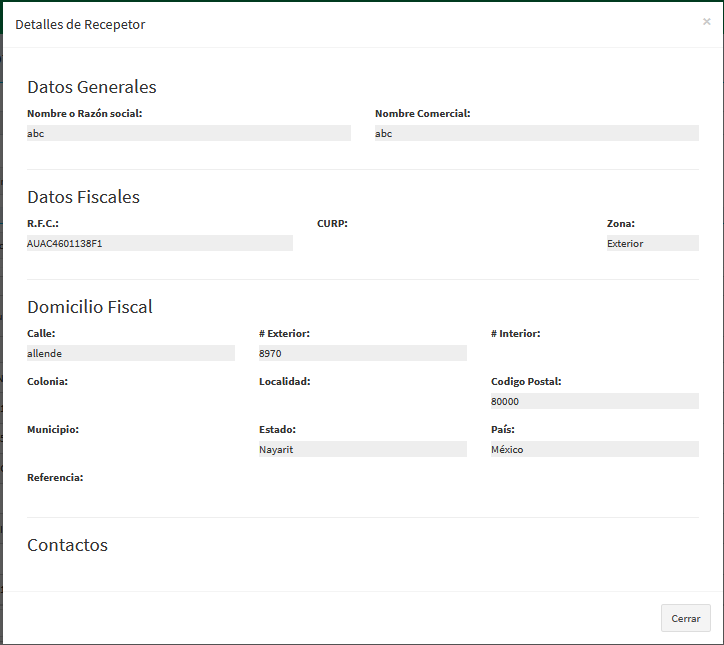The image size is (724, 645).
Task: Select the R.F.C. field with AUAC4601138F1
Action: [x=159, y=243]
